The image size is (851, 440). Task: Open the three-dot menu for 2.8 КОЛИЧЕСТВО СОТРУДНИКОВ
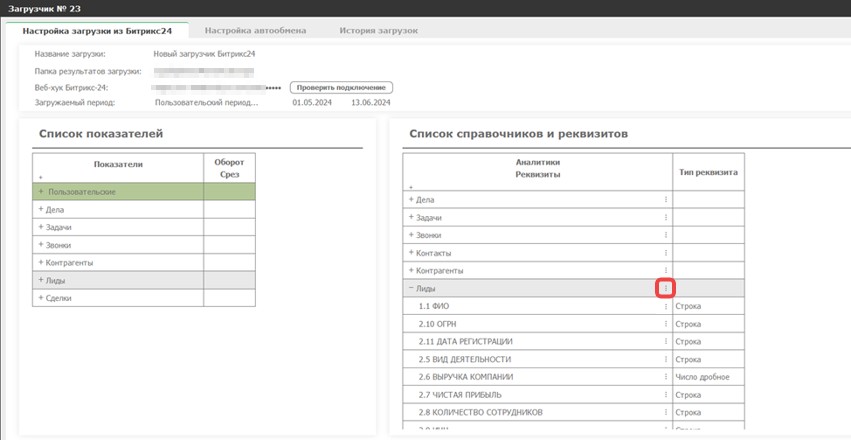coord(666,412)
